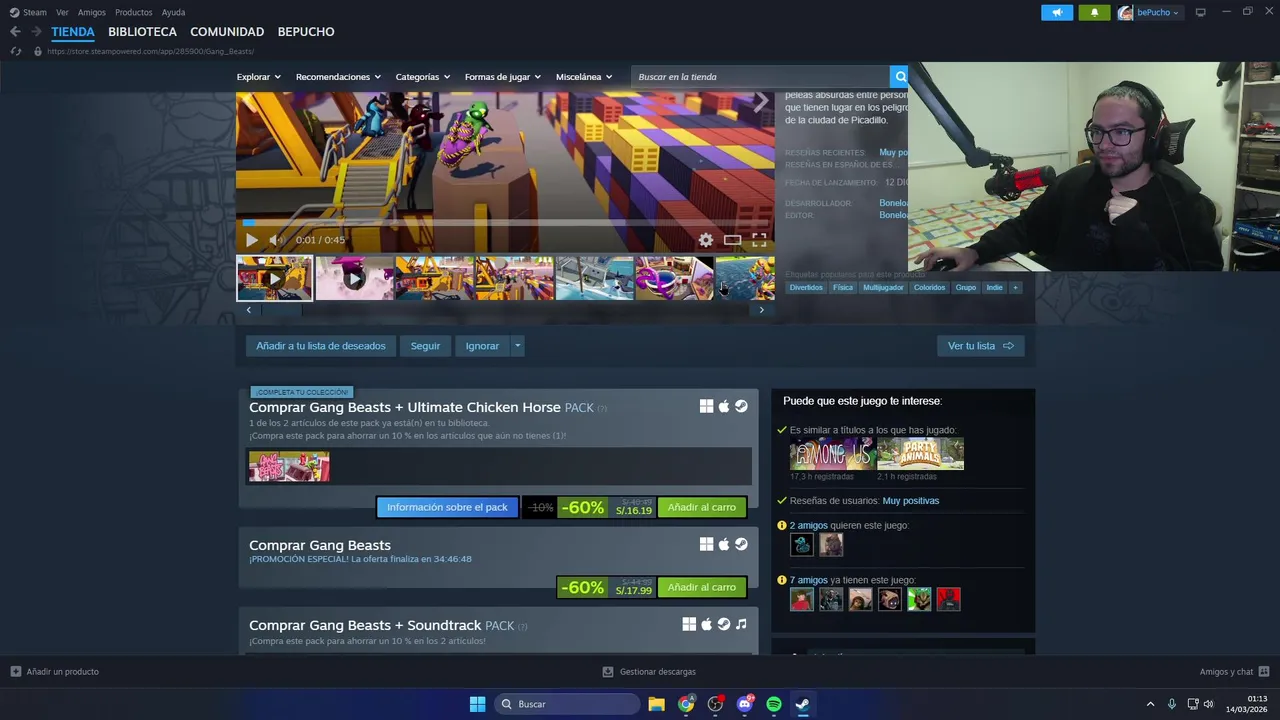Click the Divertidos tag
The width and height of the screenshot is (1280, 720).
point(806,288)
